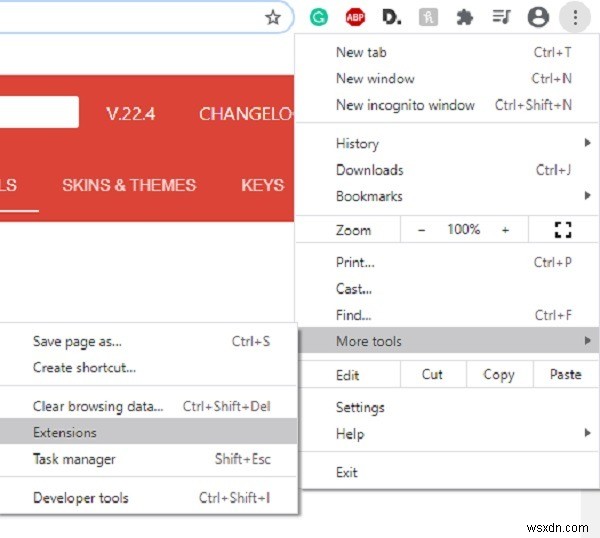The image size is (600, 538).
Task: Click the white search field on webpage
Action: tap(39, 112)
